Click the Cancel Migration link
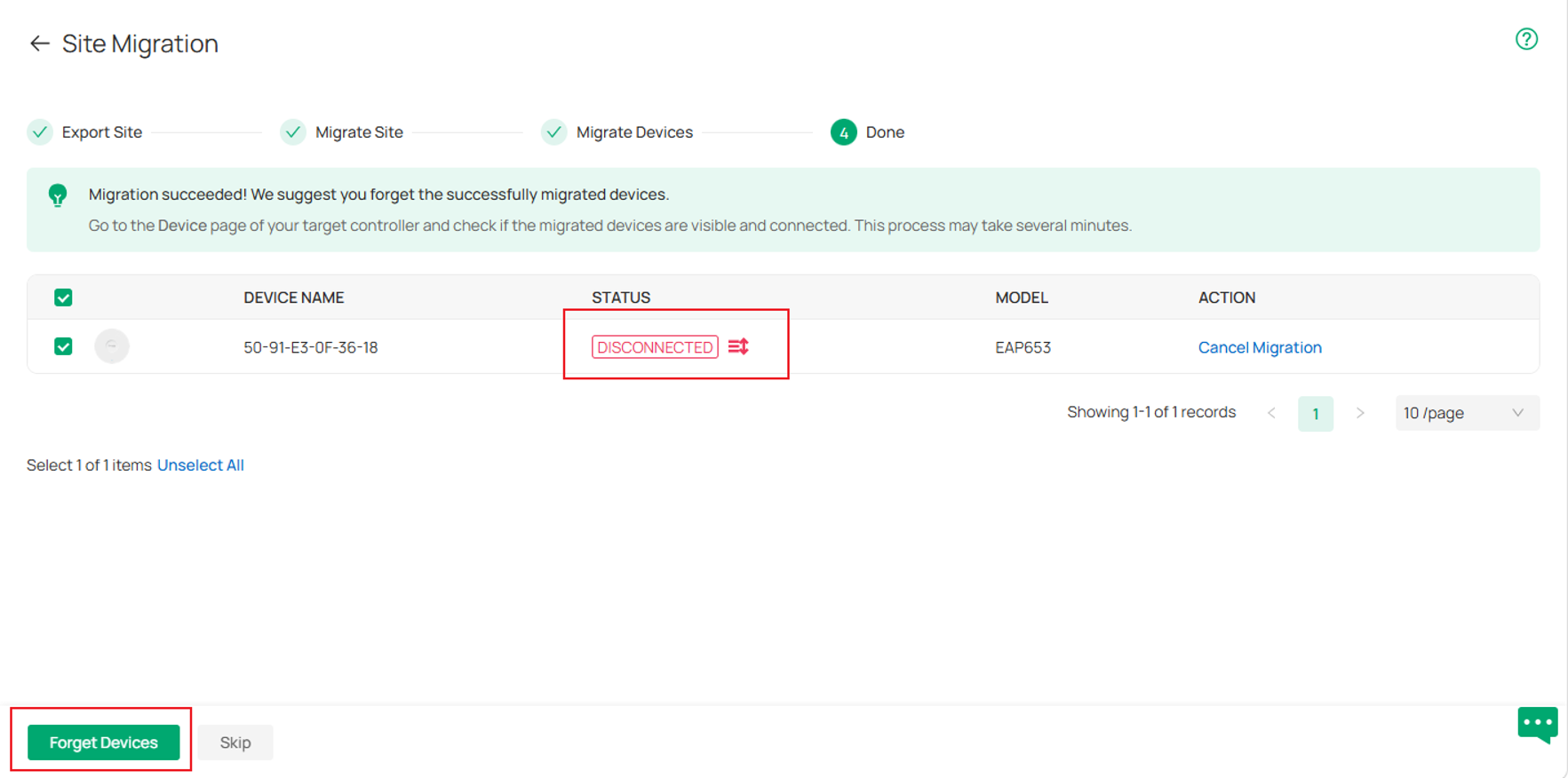This screenshot has height=778, width=1568. pyautogui.click(x=1260, y=347)
